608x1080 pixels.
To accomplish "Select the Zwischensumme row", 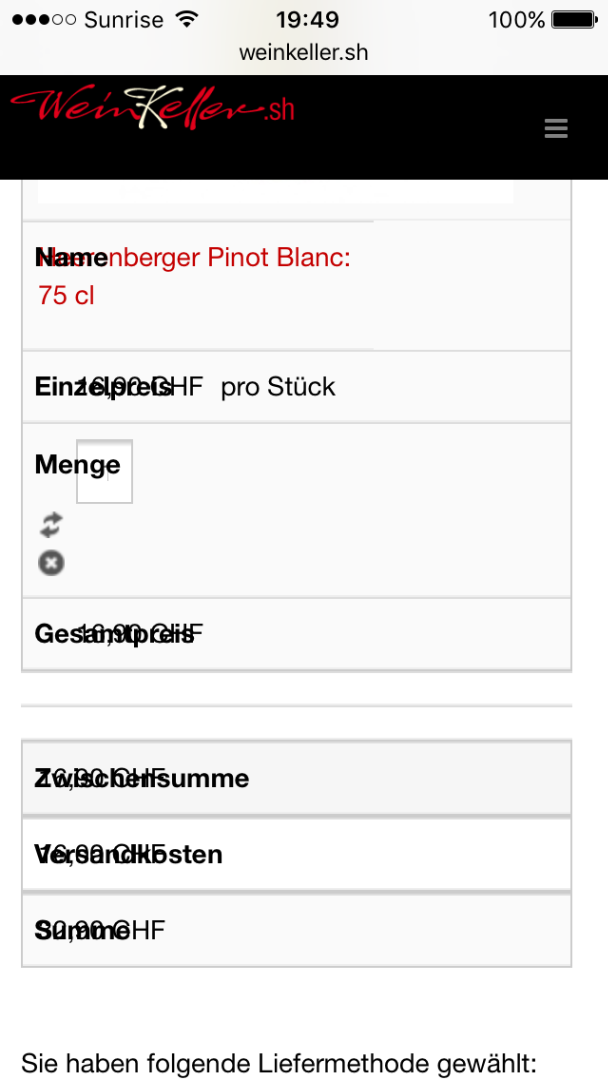I will pos(296,778).
